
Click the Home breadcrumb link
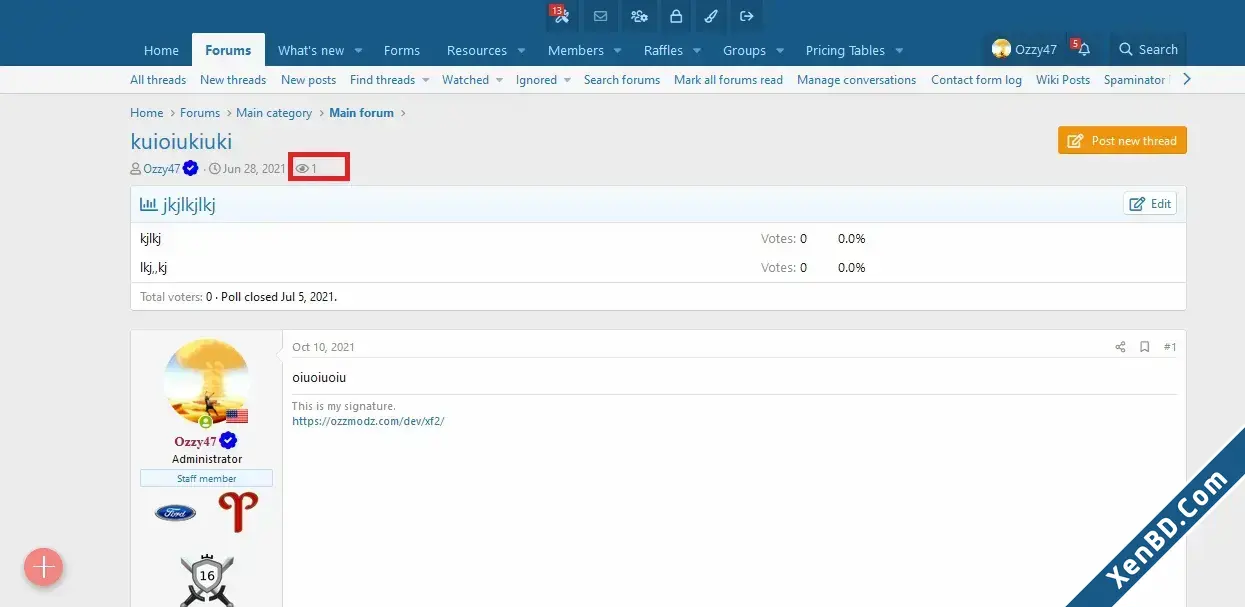146,113
